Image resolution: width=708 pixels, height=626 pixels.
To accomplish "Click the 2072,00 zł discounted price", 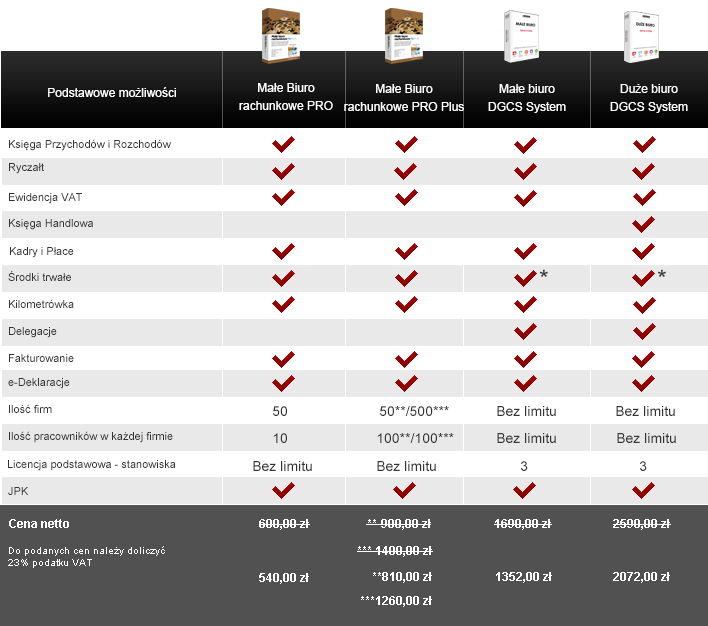I will point(641,576).
